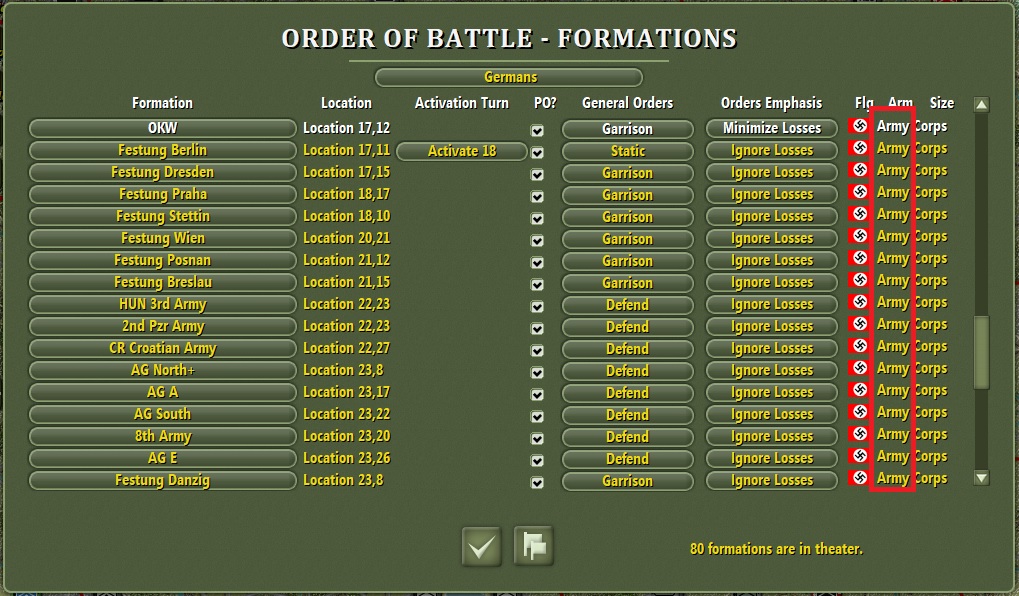Viewport: 1019px width, 596px height.
Task: Toggle AG A's PO? checkbox
Action: click(537, 392)
